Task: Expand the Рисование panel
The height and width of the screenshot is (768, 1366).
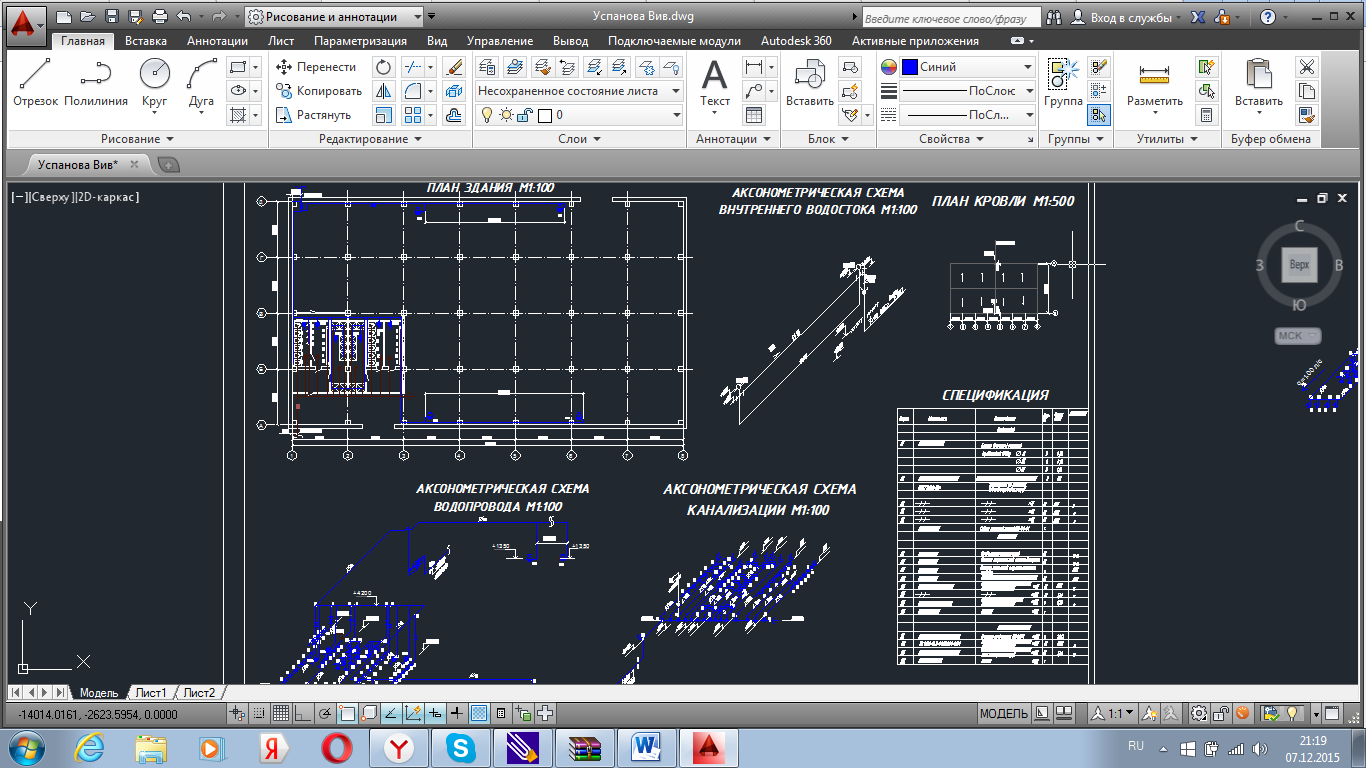Action: pos(137,139)
